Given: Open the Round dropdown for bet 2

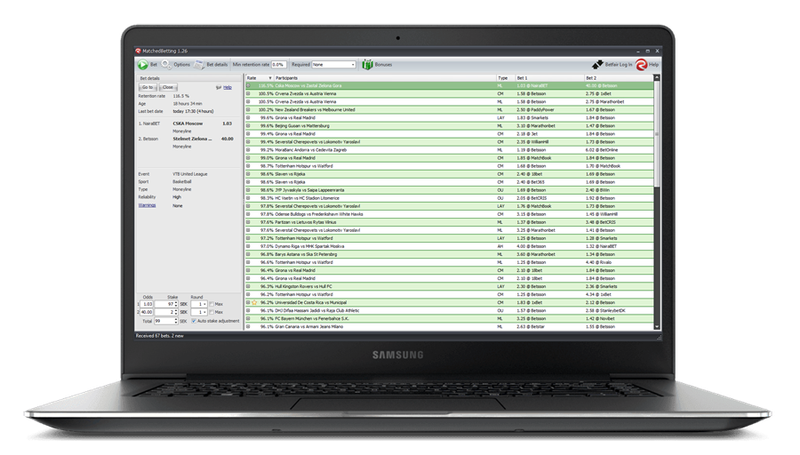Looking at the screenshot, I should click(199, 312).
